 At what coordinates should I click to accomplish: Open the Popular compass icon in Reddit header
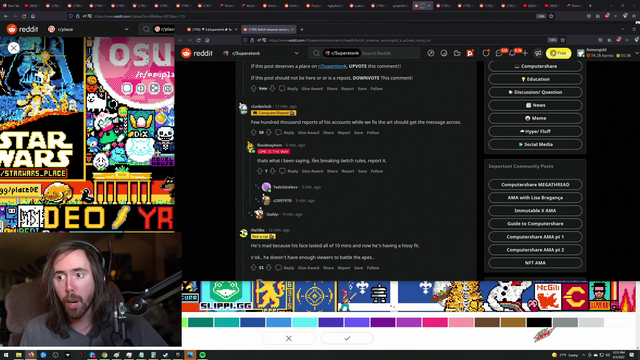point(431,53)
